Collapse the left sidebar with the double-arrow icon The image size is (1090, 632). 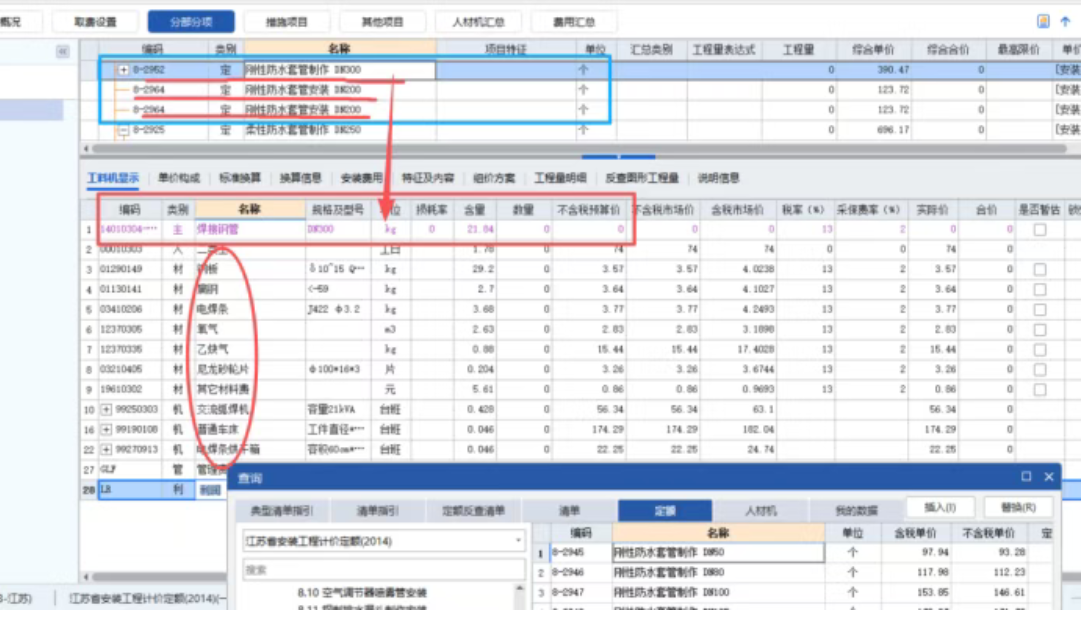[62, 51]
